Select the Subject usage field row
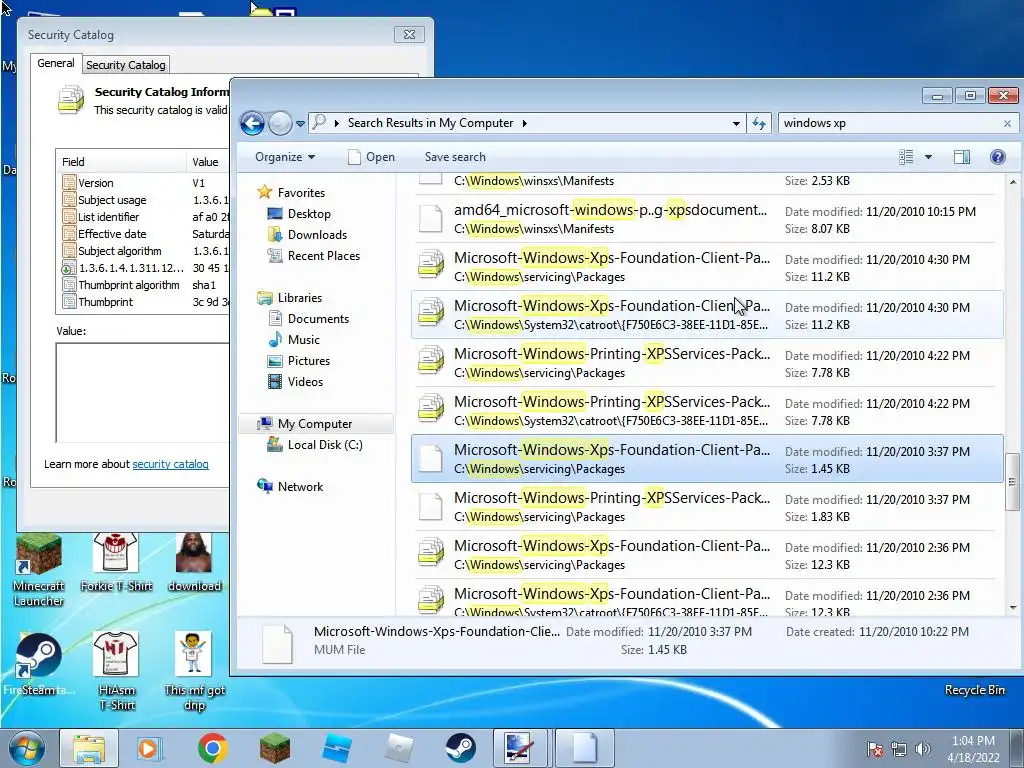This screenshot has width=1024, height=768. (144, 200)
